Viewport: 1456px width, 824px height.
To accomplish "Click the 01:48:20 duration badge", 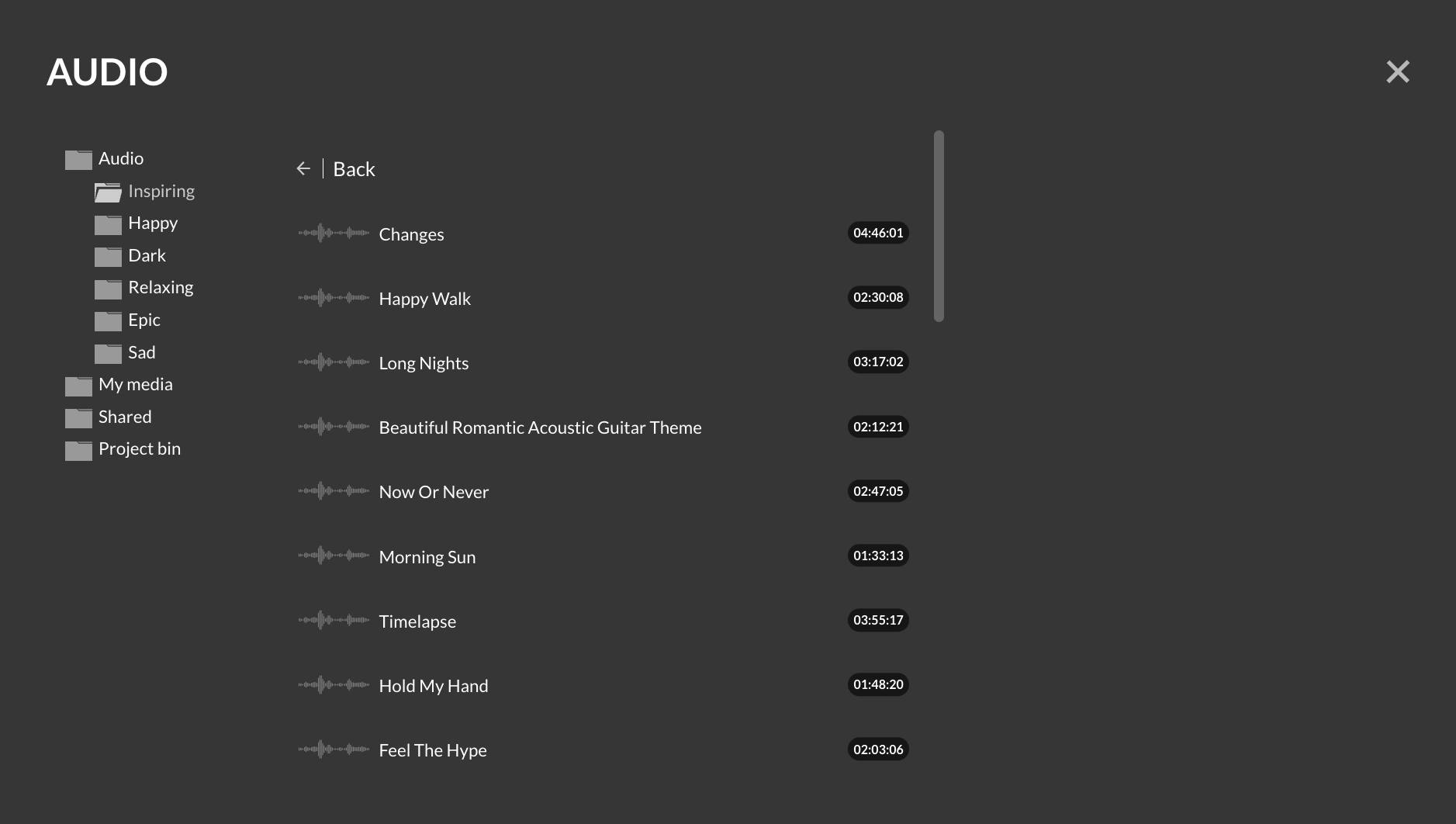I will pyautogui.click(x=878, y=684).
